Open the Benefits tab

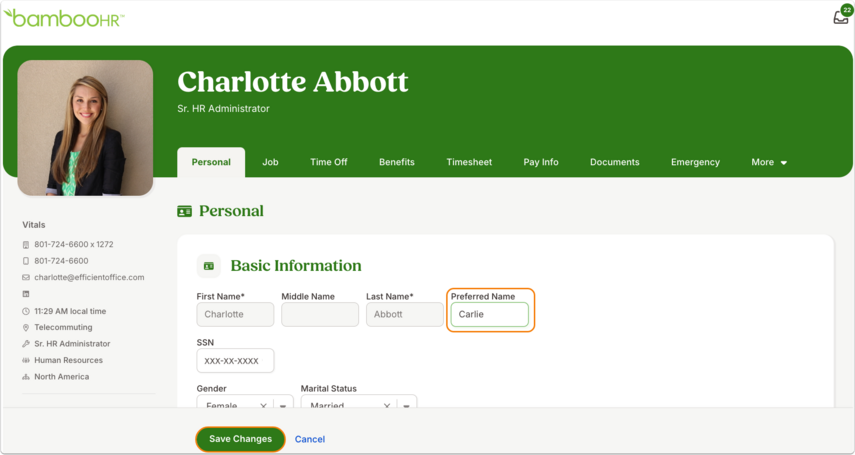(x=397, y=162)
